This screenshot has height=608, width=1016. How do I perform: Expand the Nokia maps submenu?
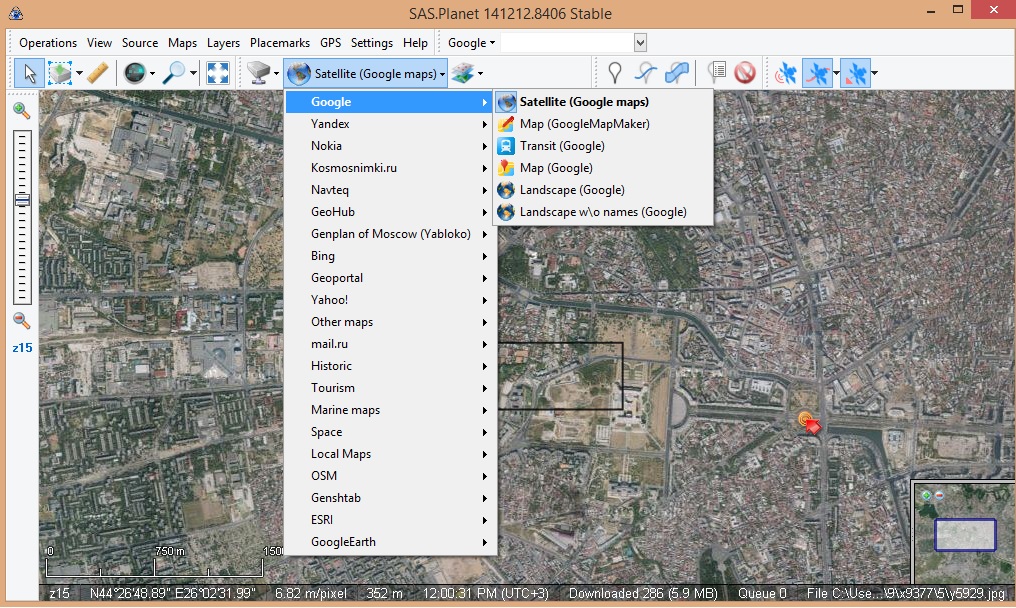tap(391, 146)
